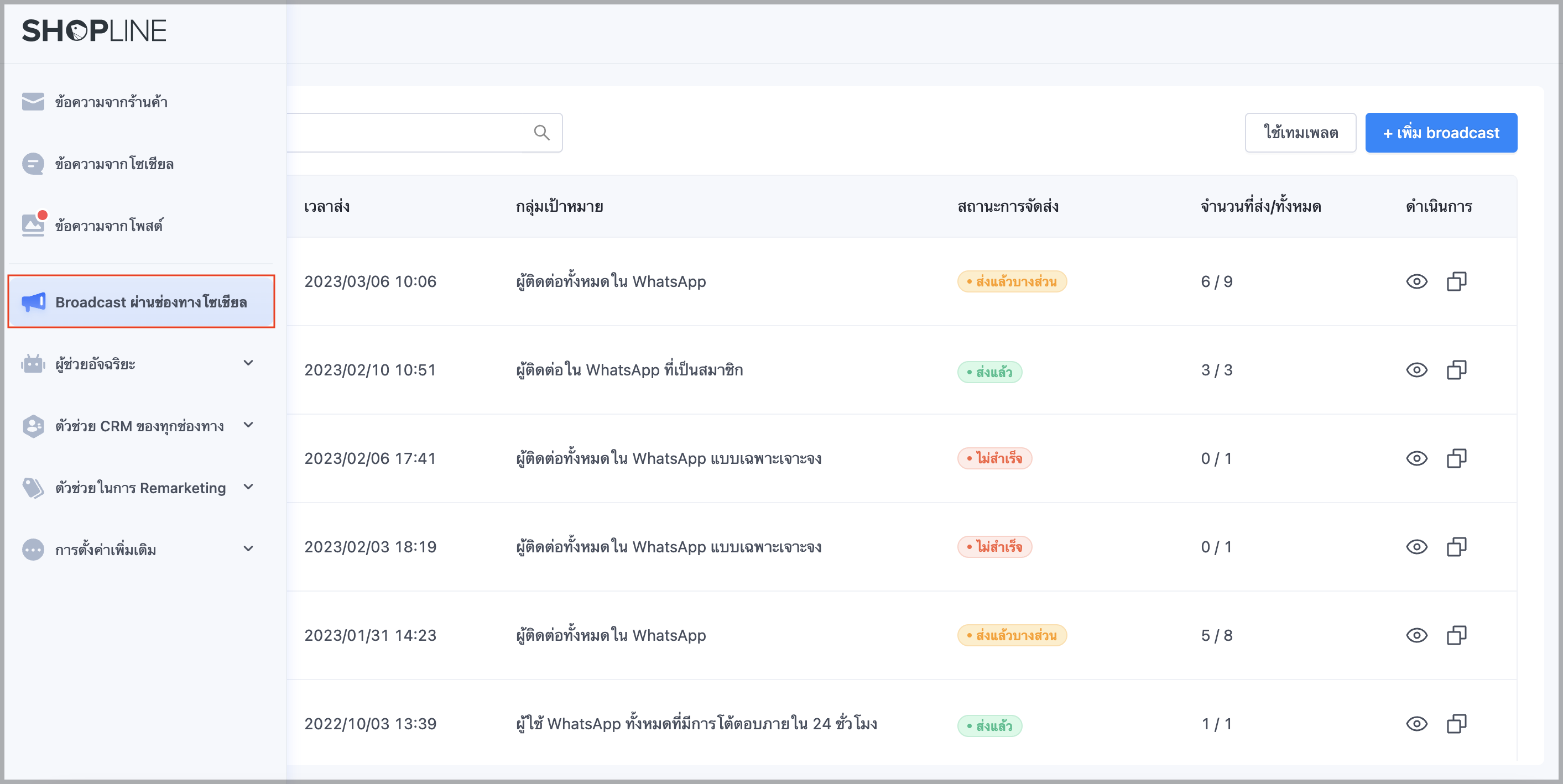Click the 5 / 8 sent count
This screenshot has width=1563, height=784.
(1217, 635)
